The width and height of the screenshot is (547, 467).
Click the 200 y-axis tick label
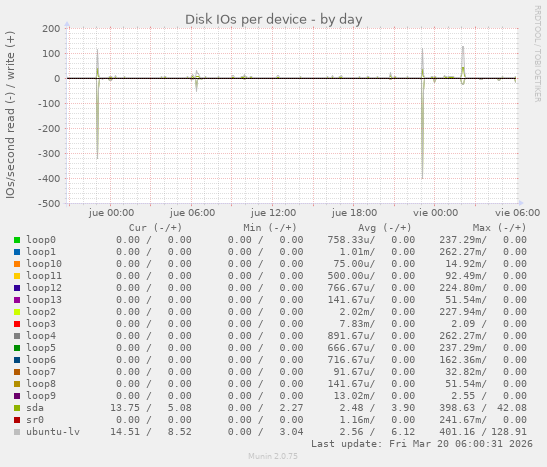click(x=51, y=29)
